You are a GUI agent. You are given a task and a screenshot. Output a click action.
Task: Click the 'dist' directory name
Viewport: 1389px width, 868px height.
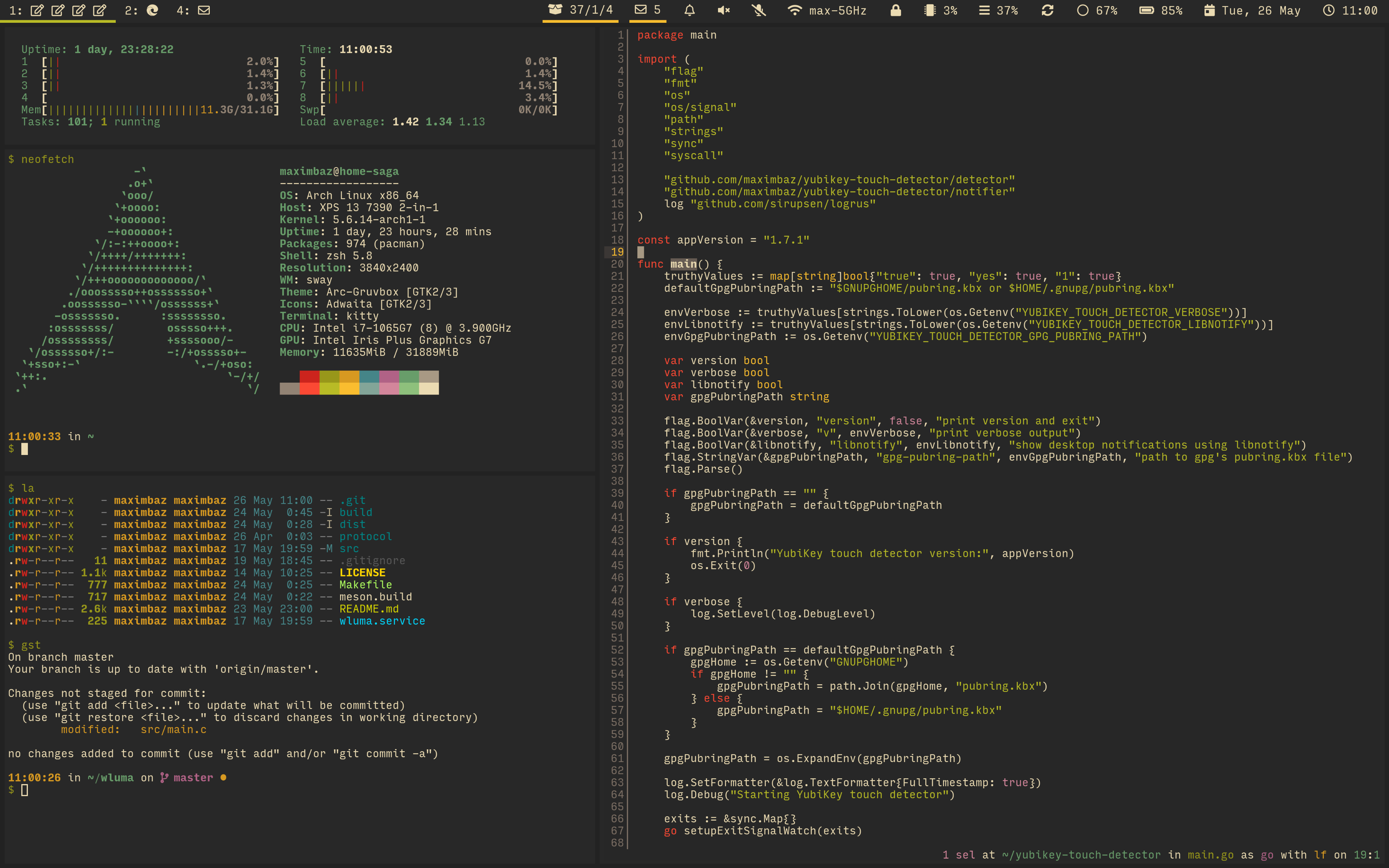[x=352, y=524]
